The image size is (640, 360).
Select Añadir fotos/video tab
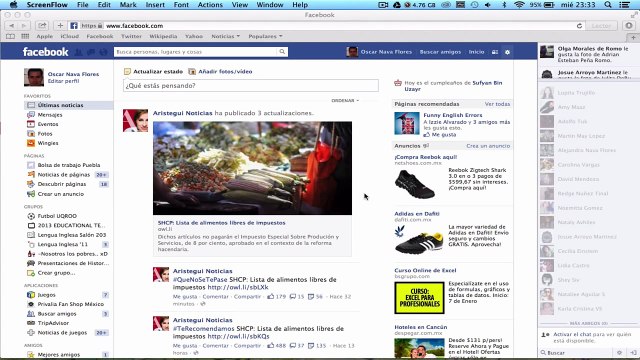tap(220, 71)
